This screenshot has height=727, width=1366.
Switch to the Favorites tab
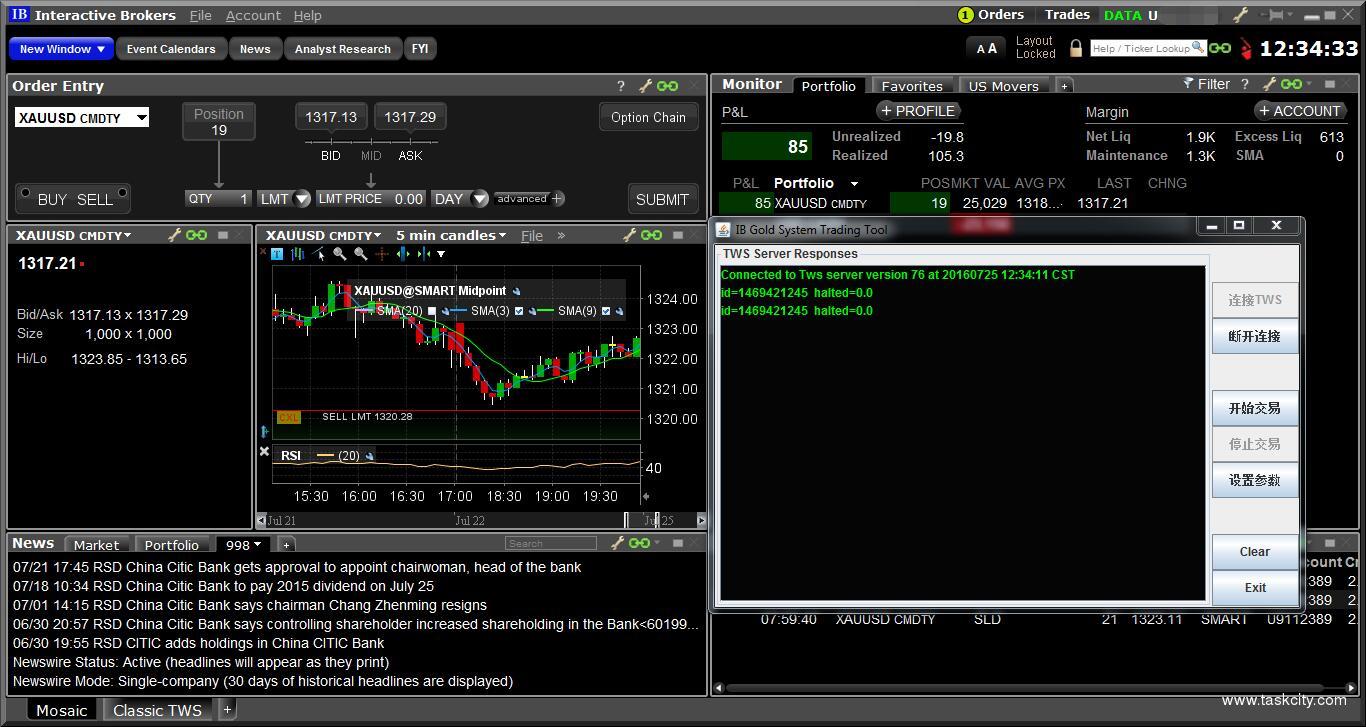point(911,86)
